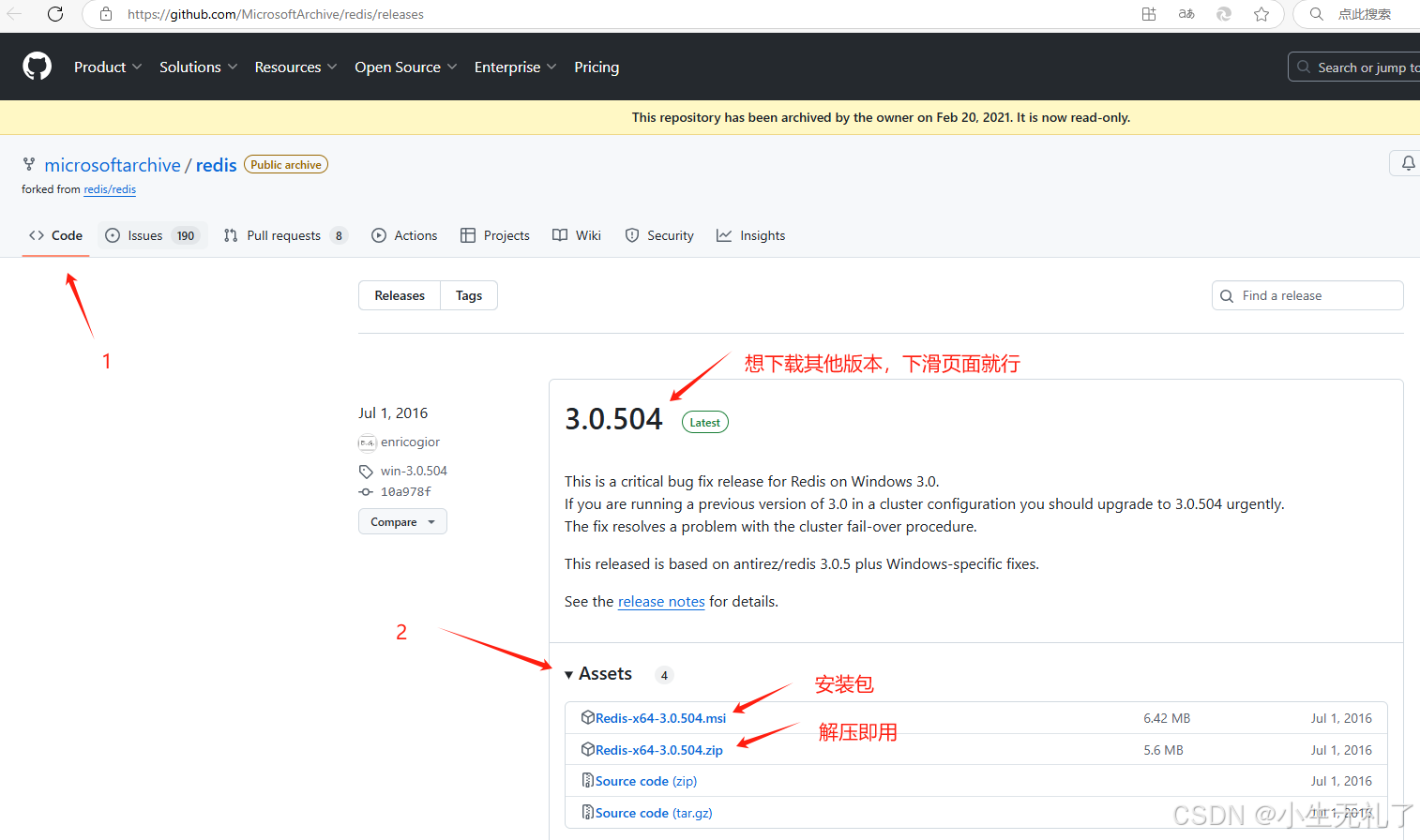The image size is (1420, 840).
Task: Download Source code (zip)
Action: coord(645,781)
